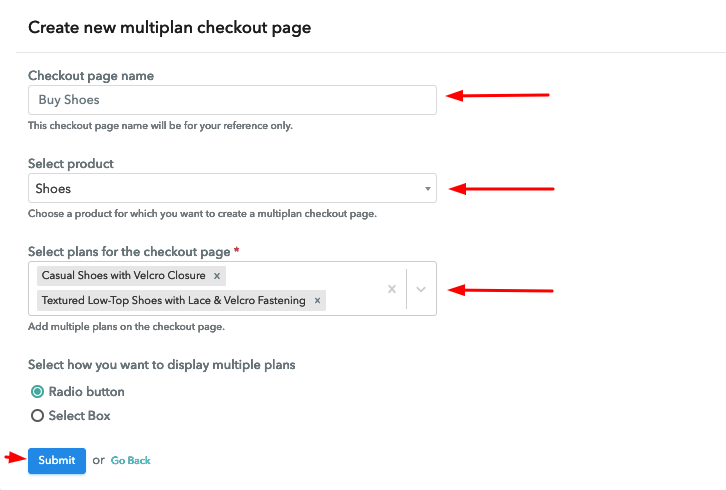Screen dimensions: 726x490
Task: Click the "Select plans for the checkout page" label
Action: (x=129, y=251)
